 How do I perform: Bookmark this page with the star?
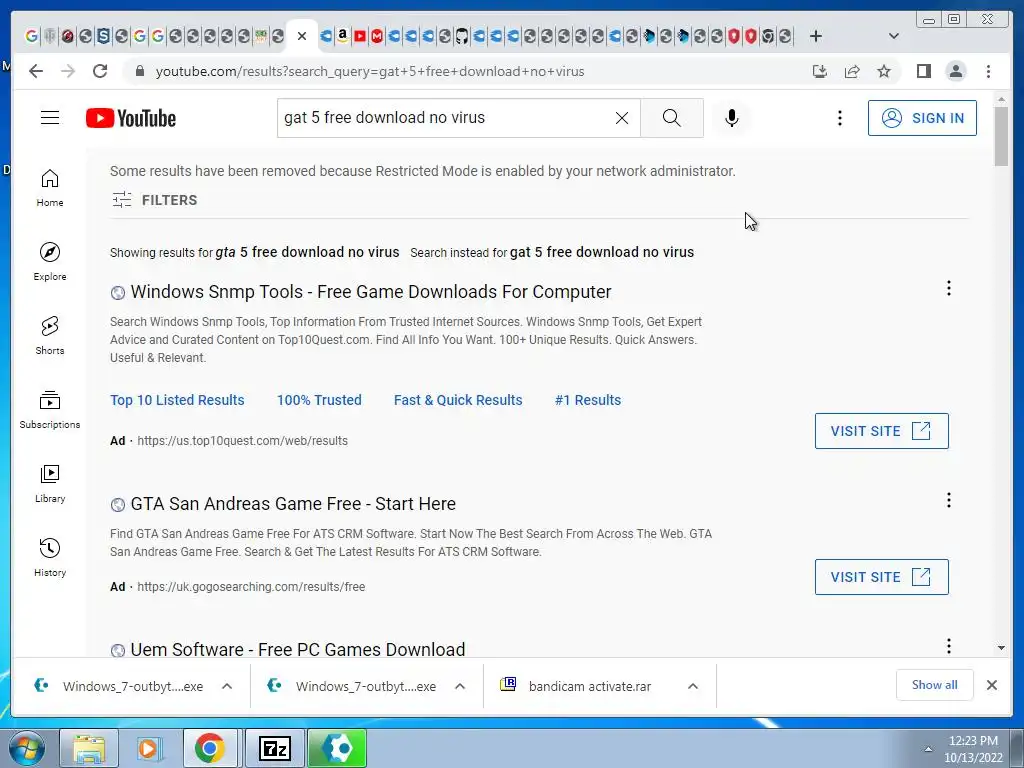click(x=884, y=71)
